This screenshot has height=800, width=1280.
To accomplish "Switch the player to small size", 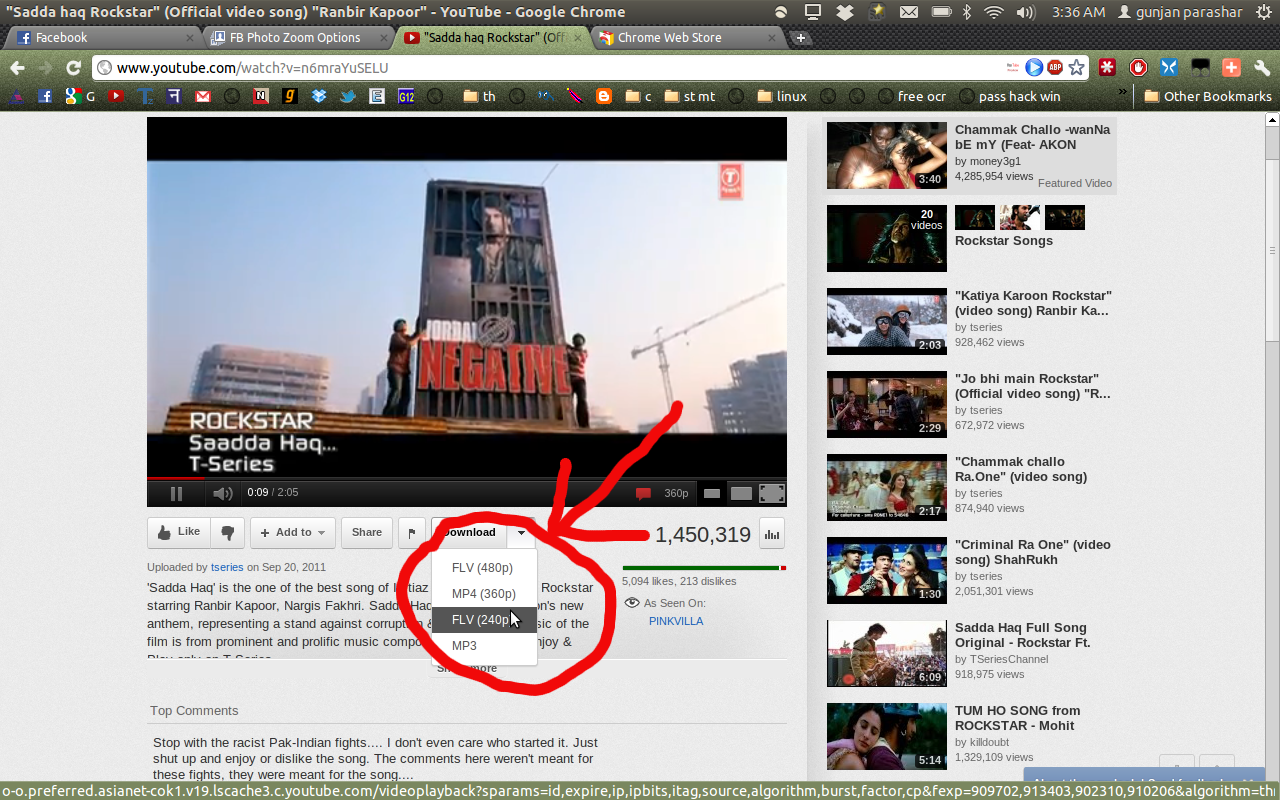I will point(711,493).
